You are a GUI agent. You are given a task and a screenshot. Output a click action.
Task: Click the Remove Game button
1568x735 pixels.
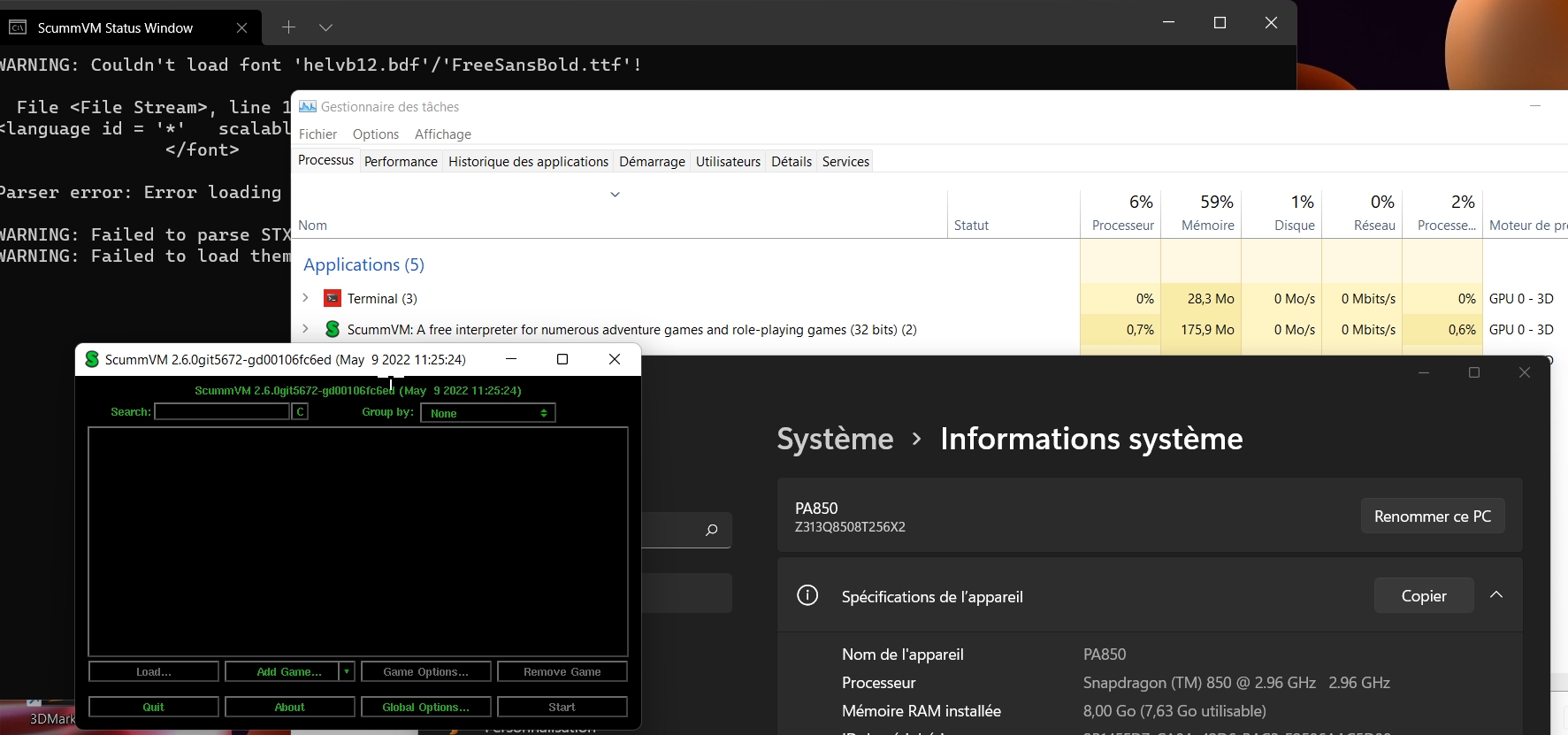[x=562, y=672]
